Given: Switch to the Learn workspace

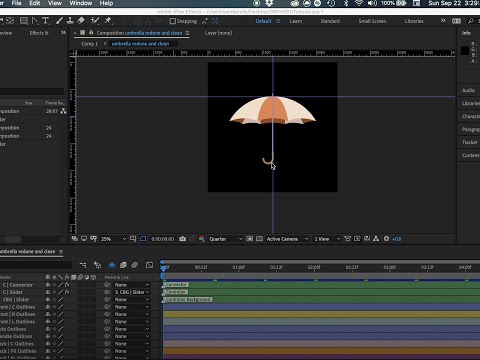Looking at the screenshot, I should coord(295,21).
